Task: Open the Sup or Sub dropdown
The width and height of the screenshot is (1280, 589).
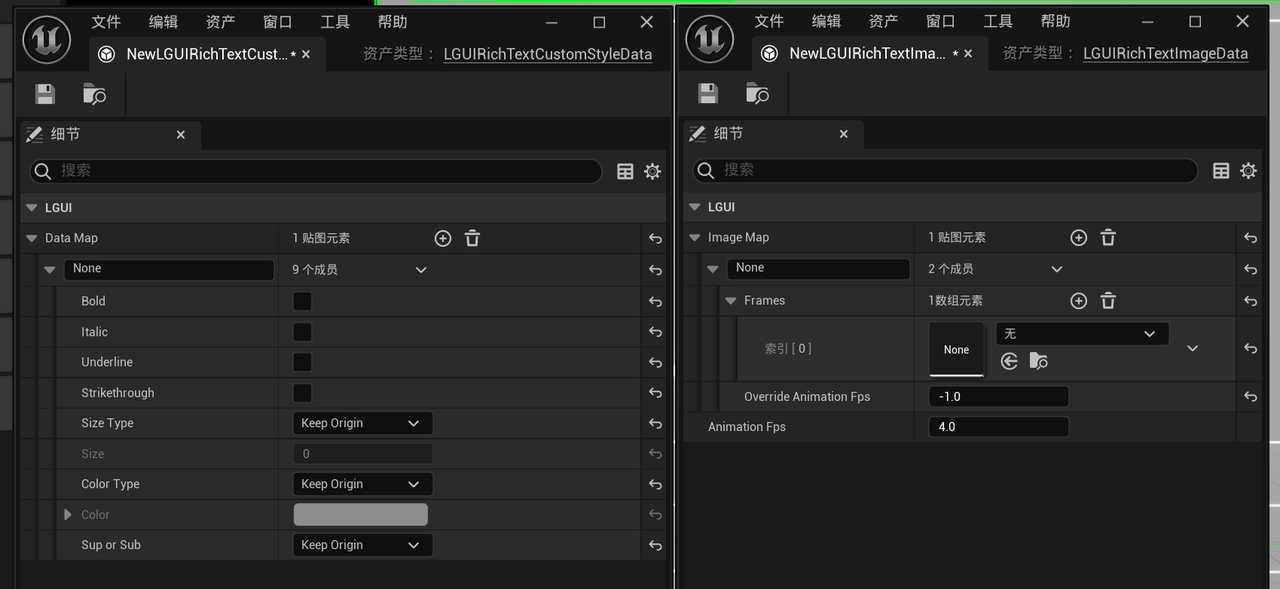Action: [x=361, y=545]
